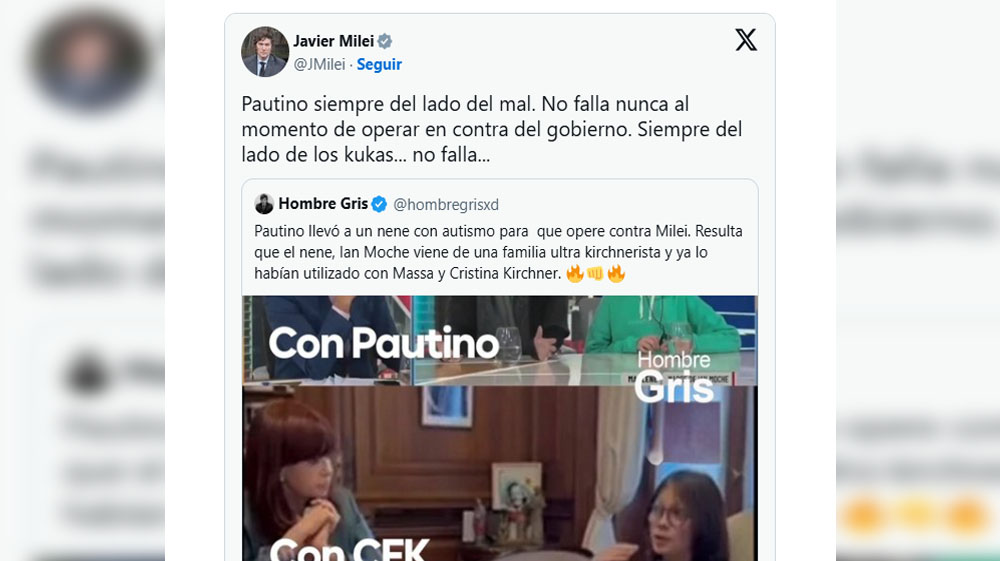Click the verified badge beside Javier Milei
The height and width of the screenshot is (561, 1000).
[x=385, y=41]
